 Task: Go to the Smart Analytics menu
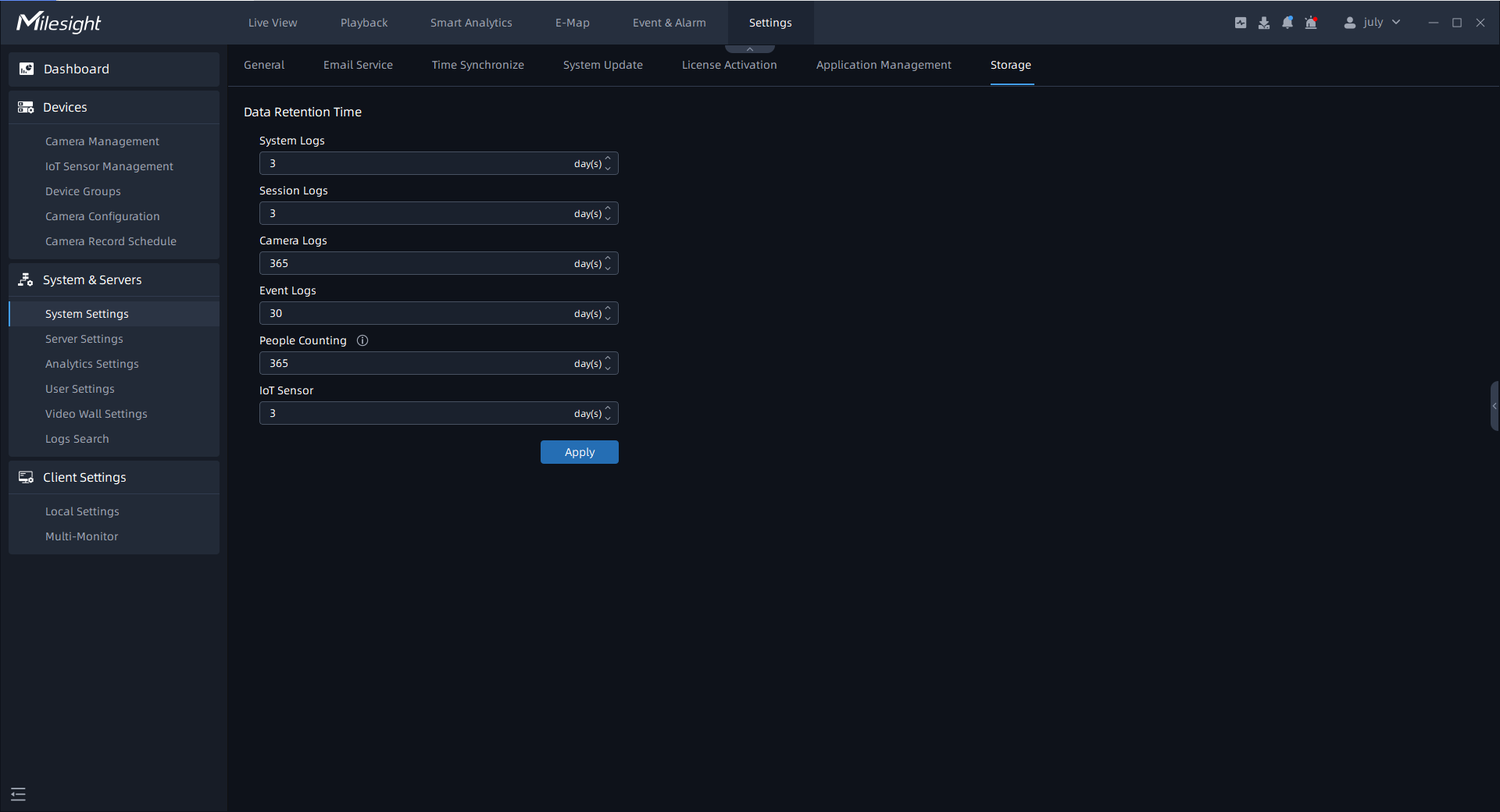[471, 23]
